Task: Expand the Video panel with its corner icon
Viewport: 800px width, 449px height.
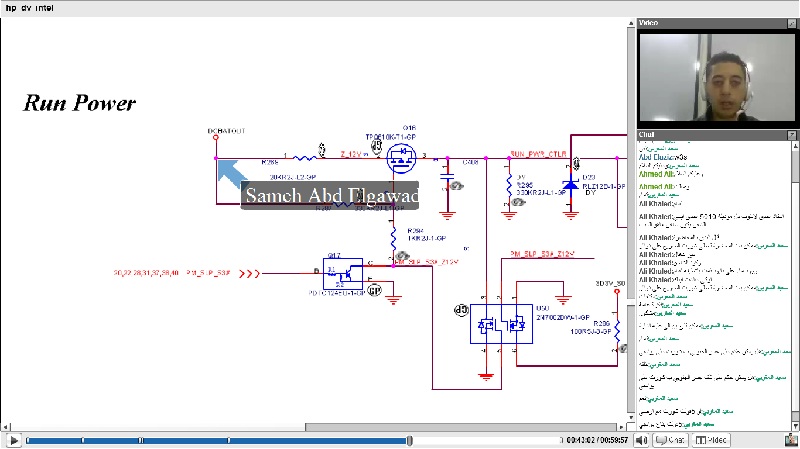Action: click(x=792, y=23)
